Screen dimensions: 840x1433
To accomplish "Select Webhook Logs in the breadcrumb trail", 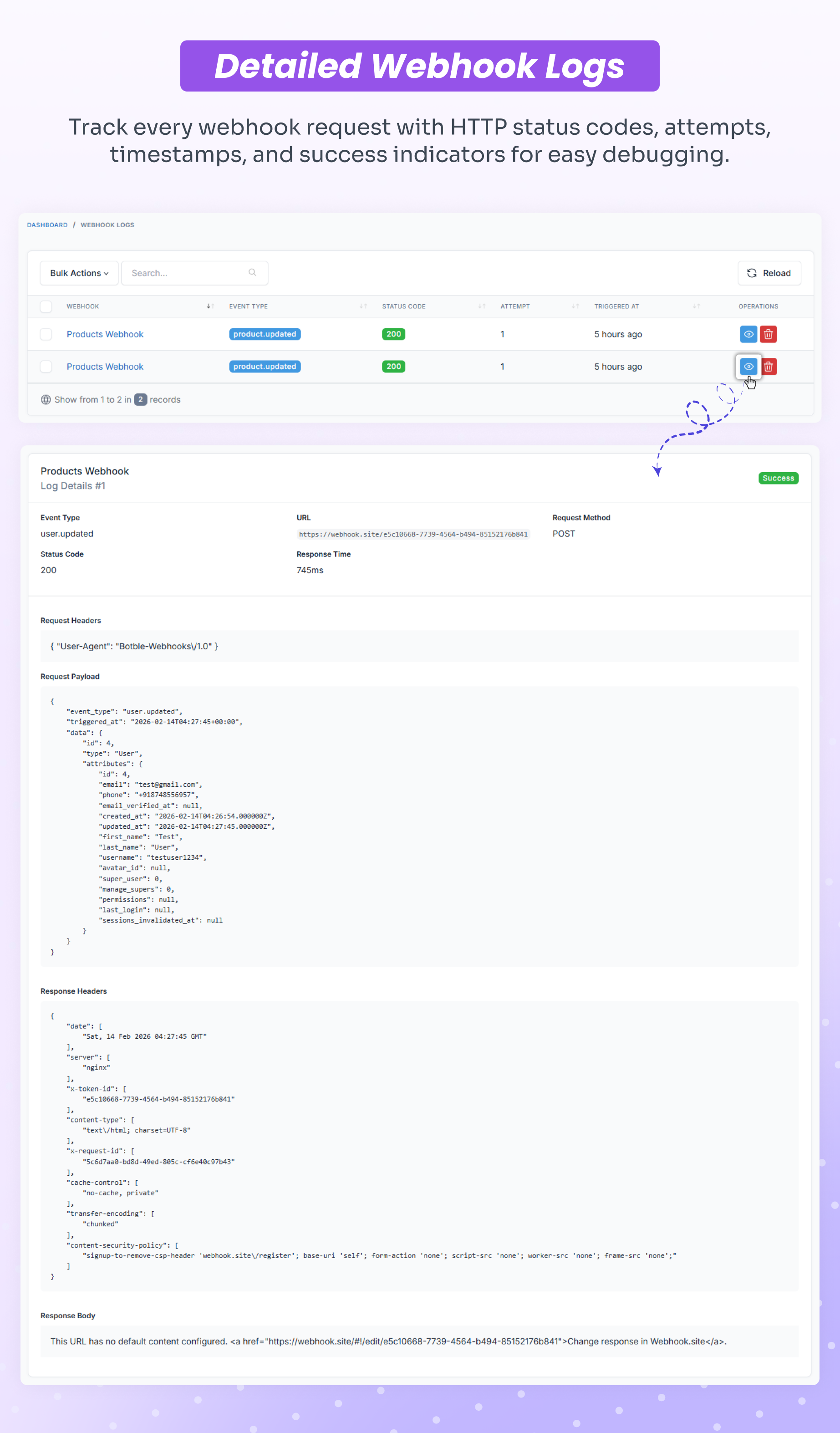I will coord(107,225).
